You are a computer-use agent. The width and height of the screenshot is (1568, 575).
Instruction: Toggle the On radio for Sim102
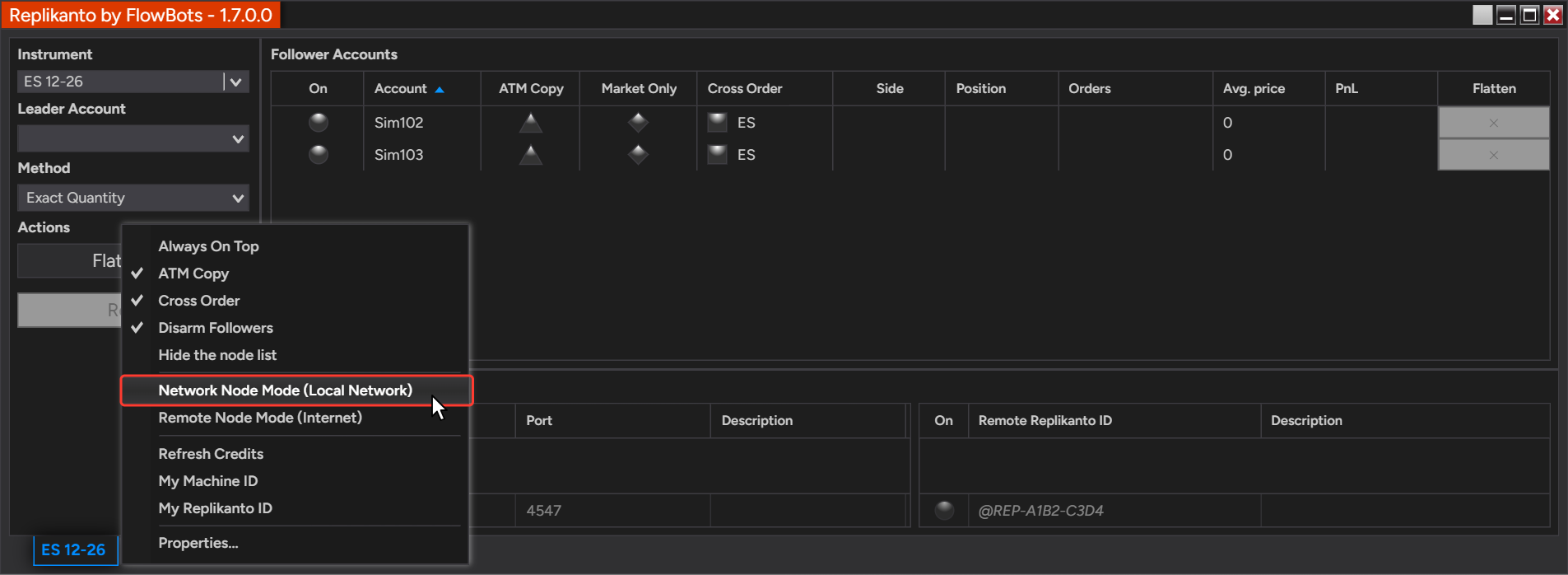[x=319, y=123]
